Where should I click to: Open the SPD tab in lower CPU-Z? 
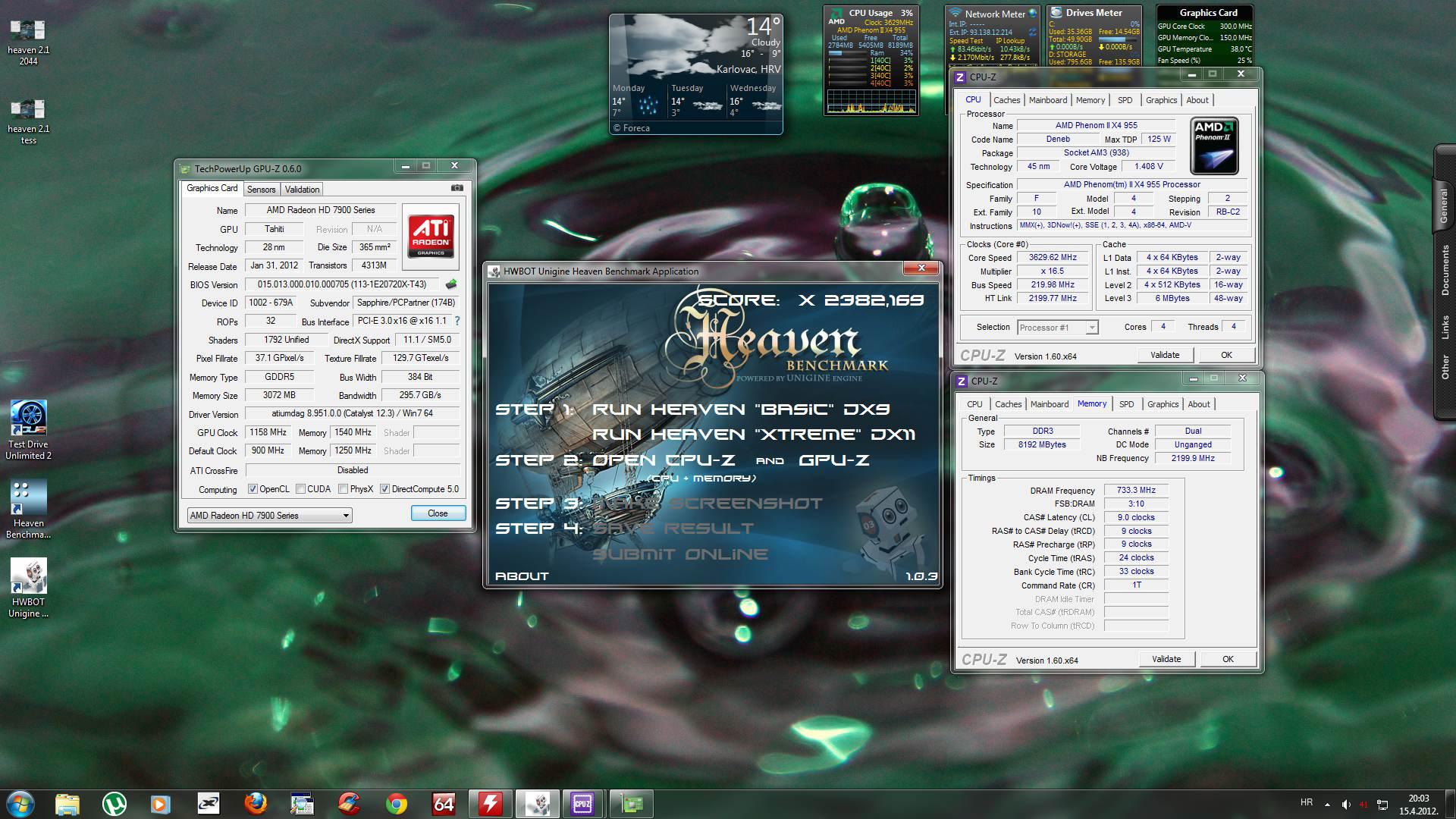(x=1126, y=404)
